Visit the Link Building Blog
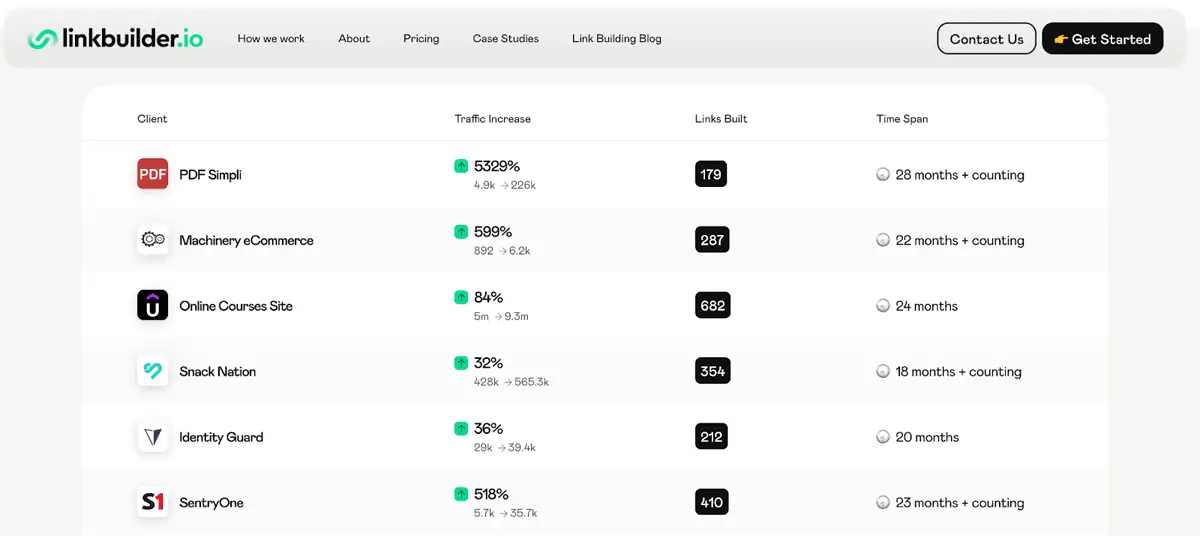Viewport: 1200px width, 536px height. (617, 39)
